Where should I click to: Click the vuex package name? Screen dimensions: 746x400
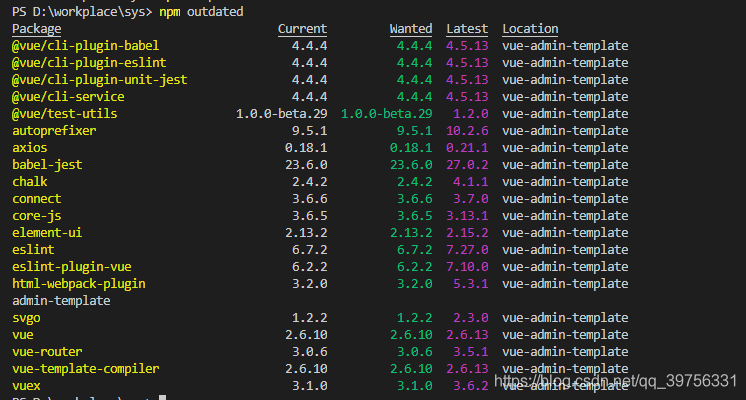point(26,386)
